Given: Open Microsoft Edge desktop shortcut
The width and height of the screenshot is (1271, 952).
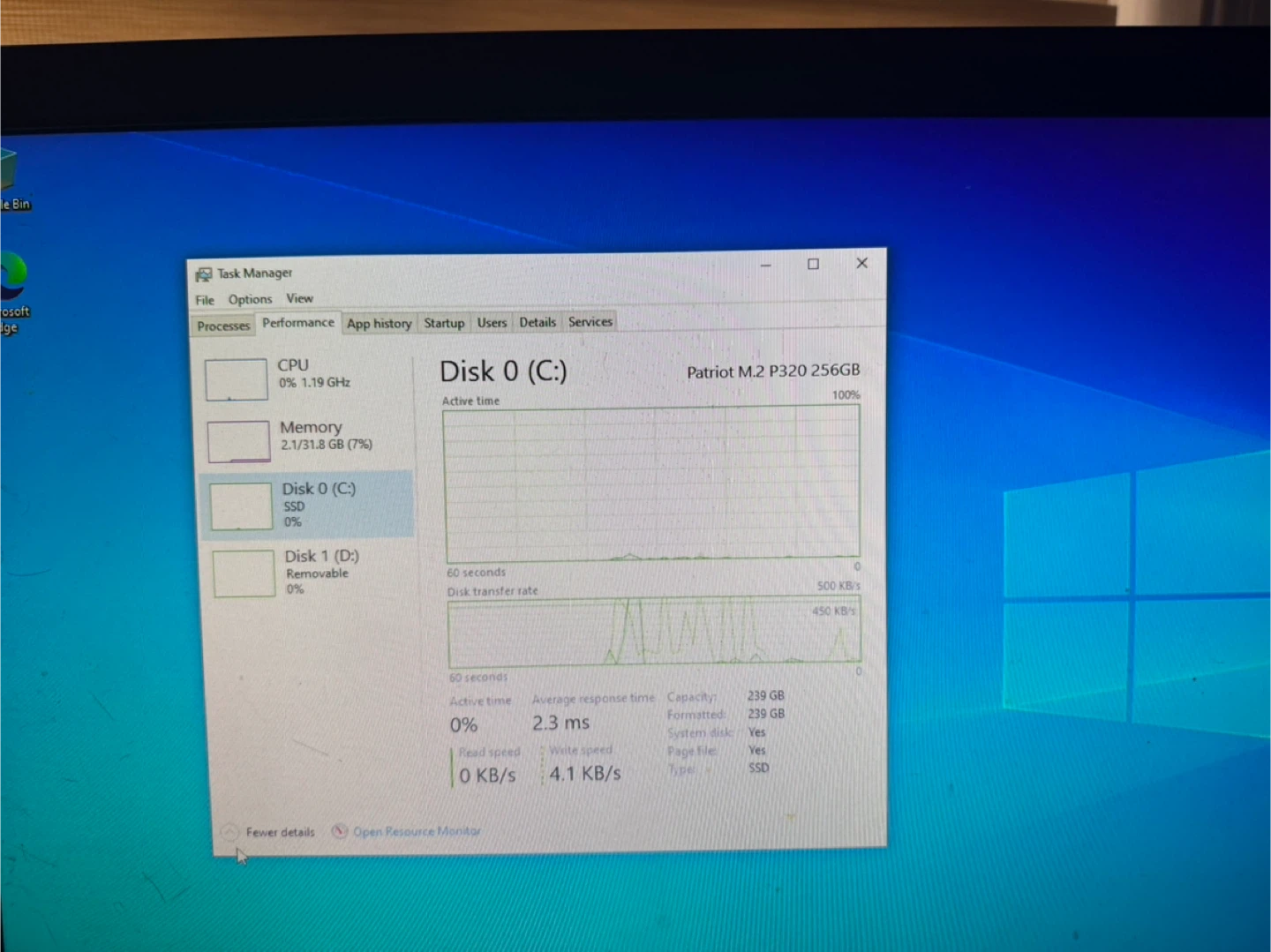Looking at the screenshot, I should 12,278.
